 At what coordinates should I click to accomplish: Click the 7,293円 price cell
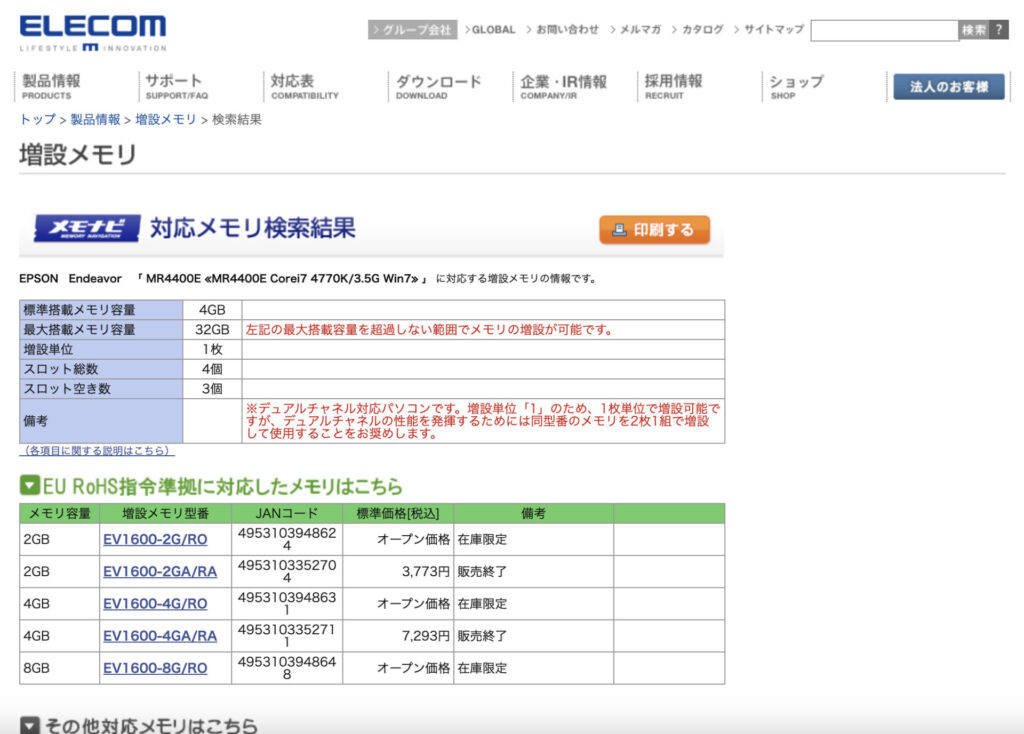click(398, 635)
